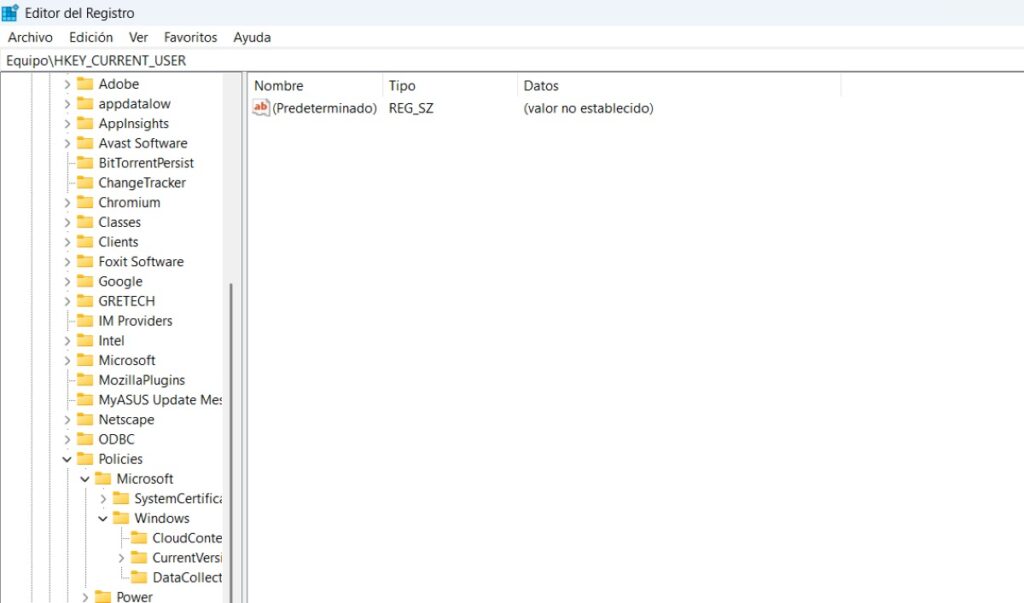Screen dimensions: 1024x603
Task: Click the Power folder icon
Action: tap(102, 596)
